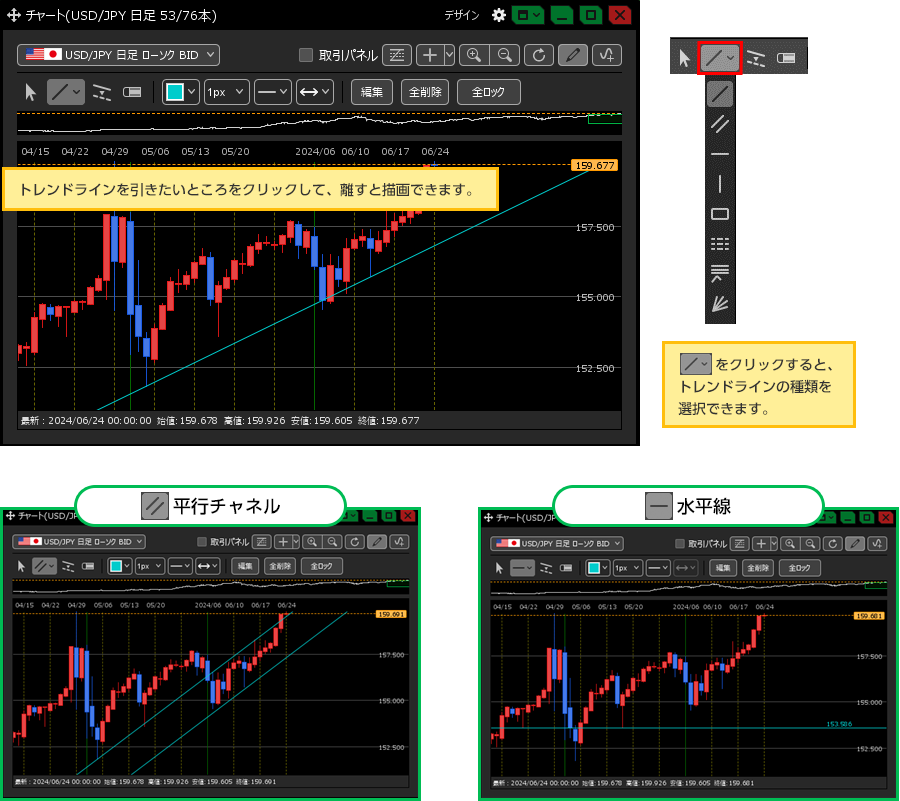This screenshot has width=900, height=801.
Task: Choose the rectangle shape option in the tool list
Action: pos(720,214)
